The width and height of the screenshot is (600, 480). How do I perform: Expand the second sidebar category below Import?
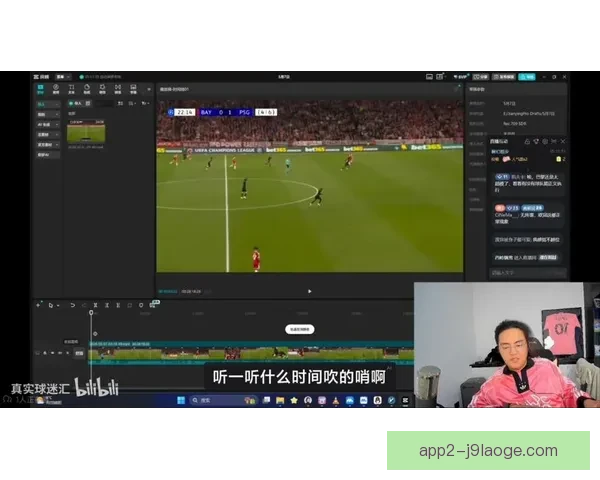48,114
